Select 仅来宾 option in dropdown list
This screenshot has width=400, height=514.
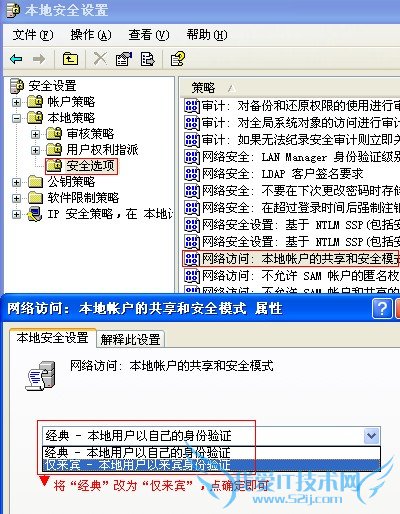pos(211,465)
